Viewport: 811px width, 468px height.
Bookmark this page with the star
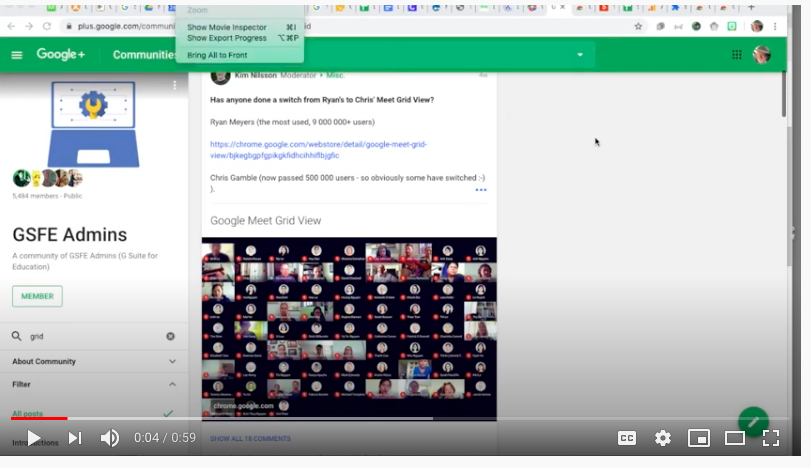(638, 26)
